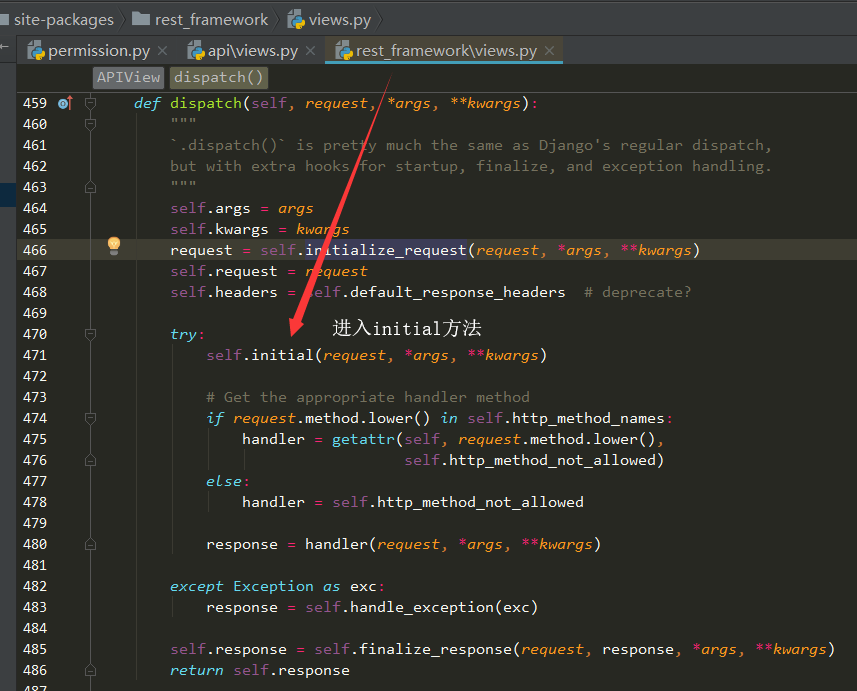Switch to the permission.py tab
Image resolution: width=857 pixels, height=691 pixels.
click(98, 51)
